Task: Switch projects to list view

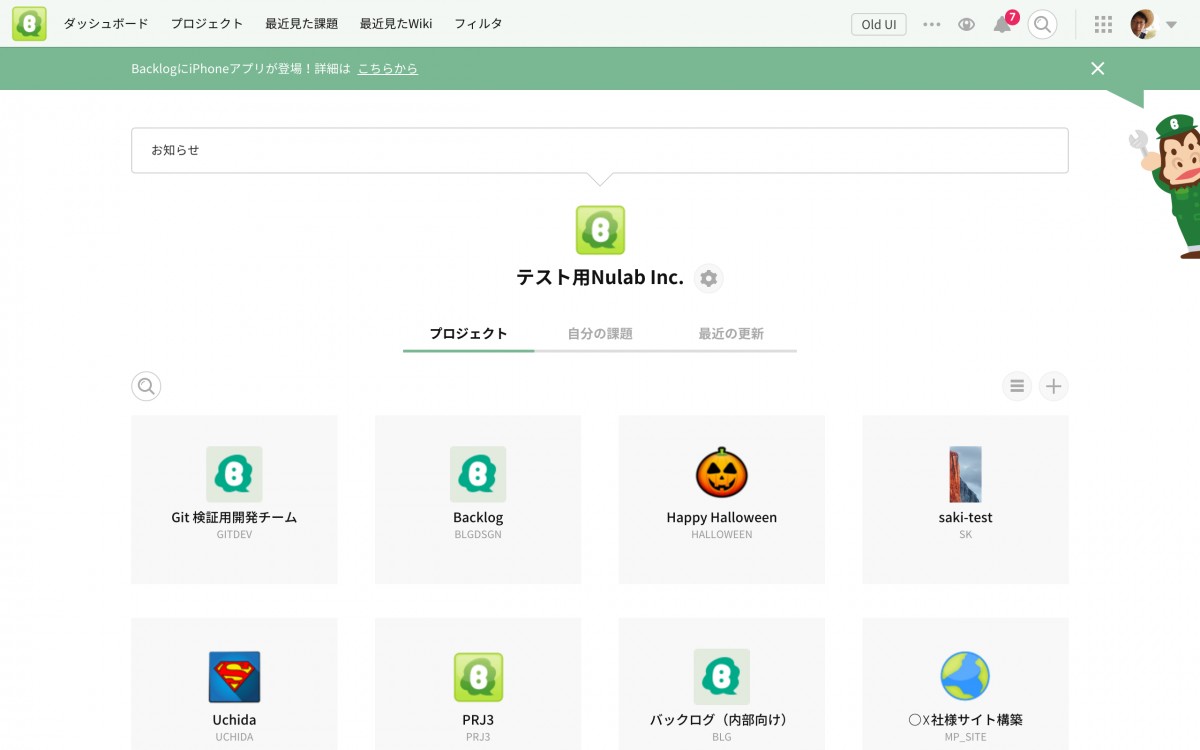Action: [x=1017, y=386]
